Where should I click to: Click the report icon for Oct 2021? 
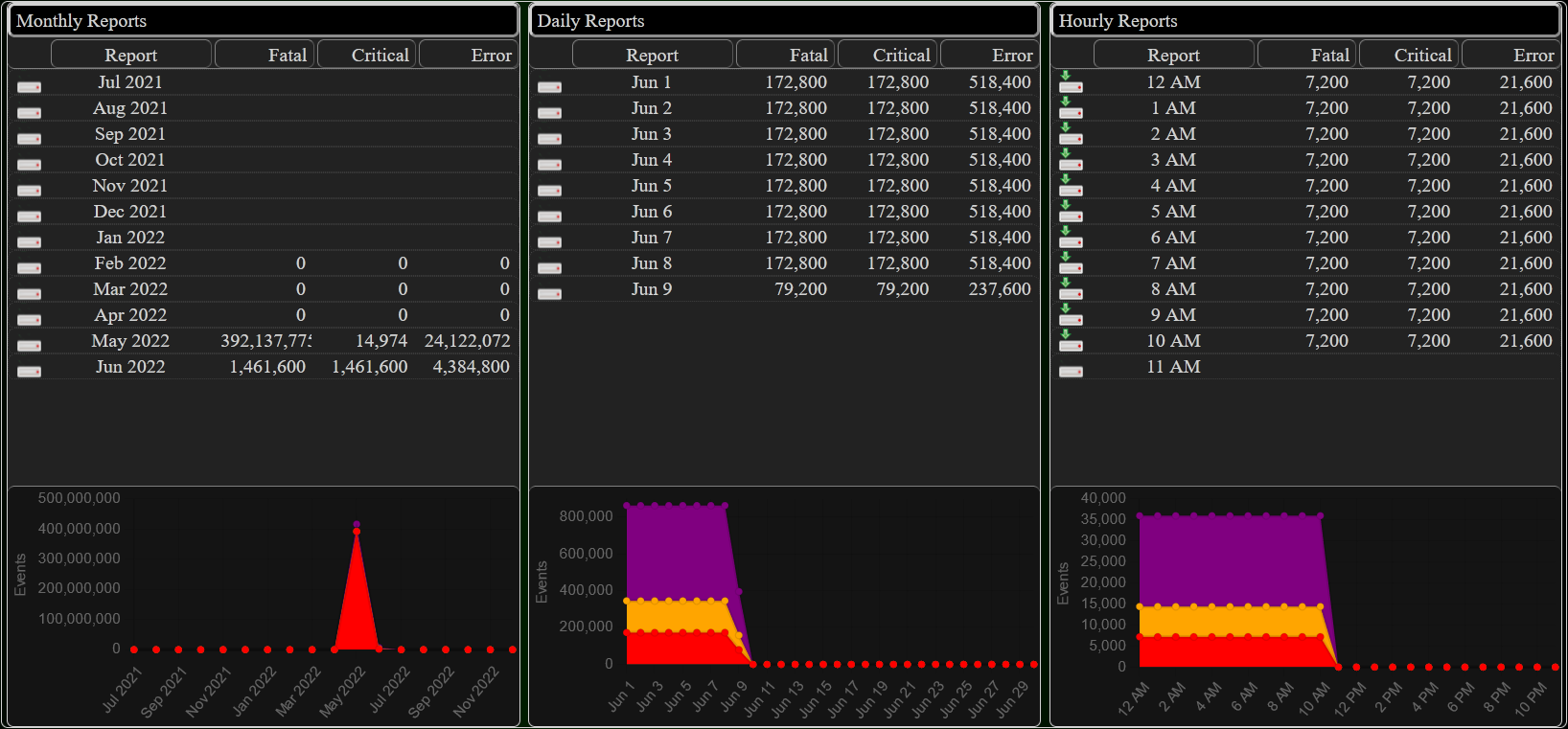coord(30,165)
